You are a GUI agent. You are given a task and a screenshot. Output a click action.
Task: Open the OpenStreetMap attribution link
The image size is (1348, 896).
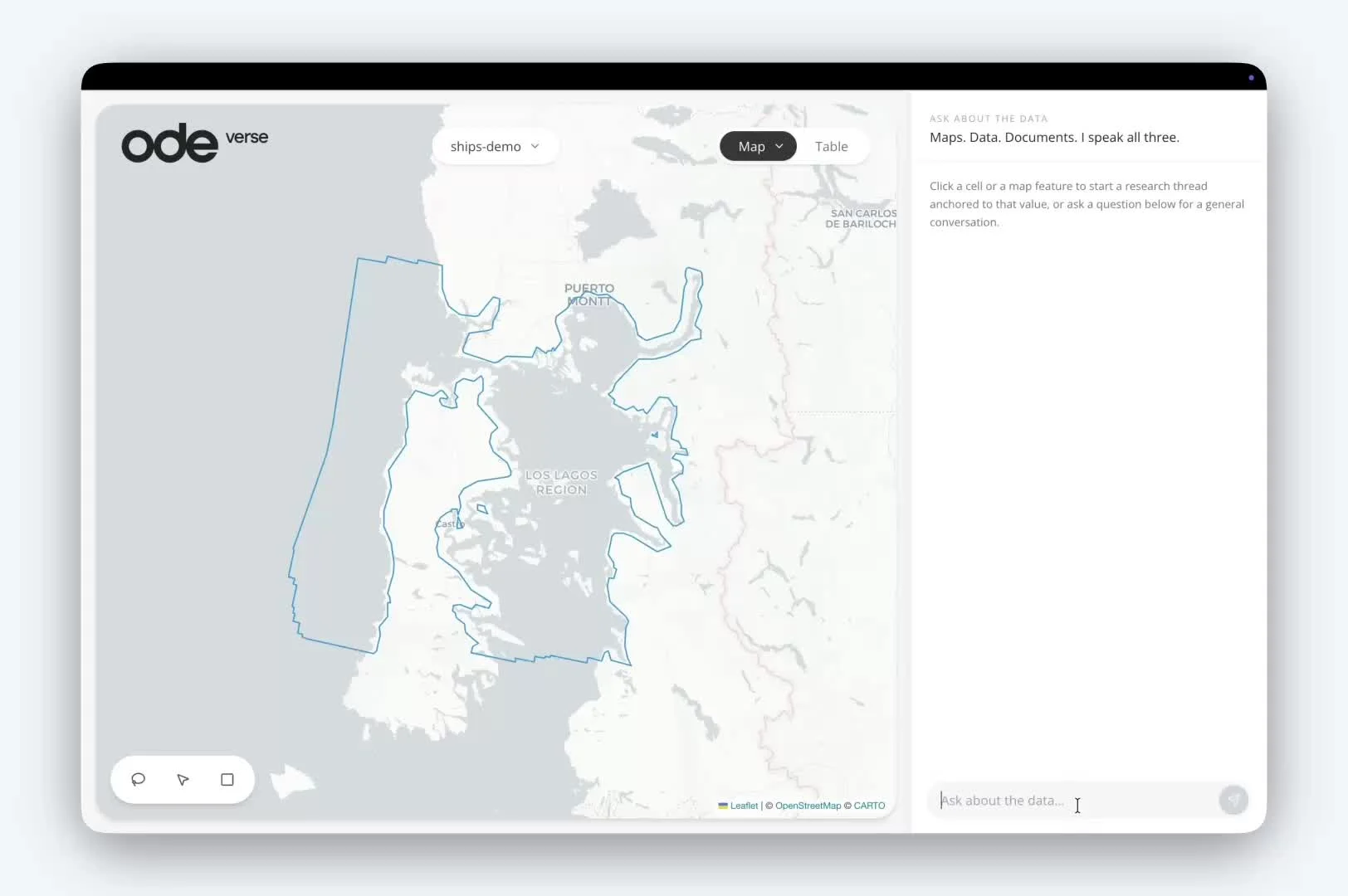pos(808,806)
